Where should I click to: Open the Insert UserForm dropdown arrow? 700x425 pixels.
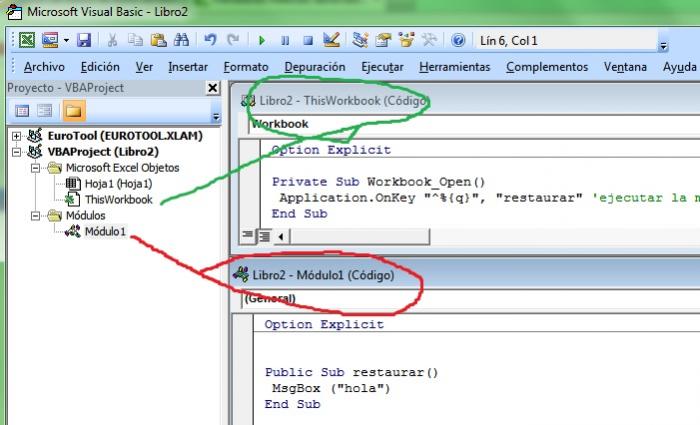click(66, 40)
